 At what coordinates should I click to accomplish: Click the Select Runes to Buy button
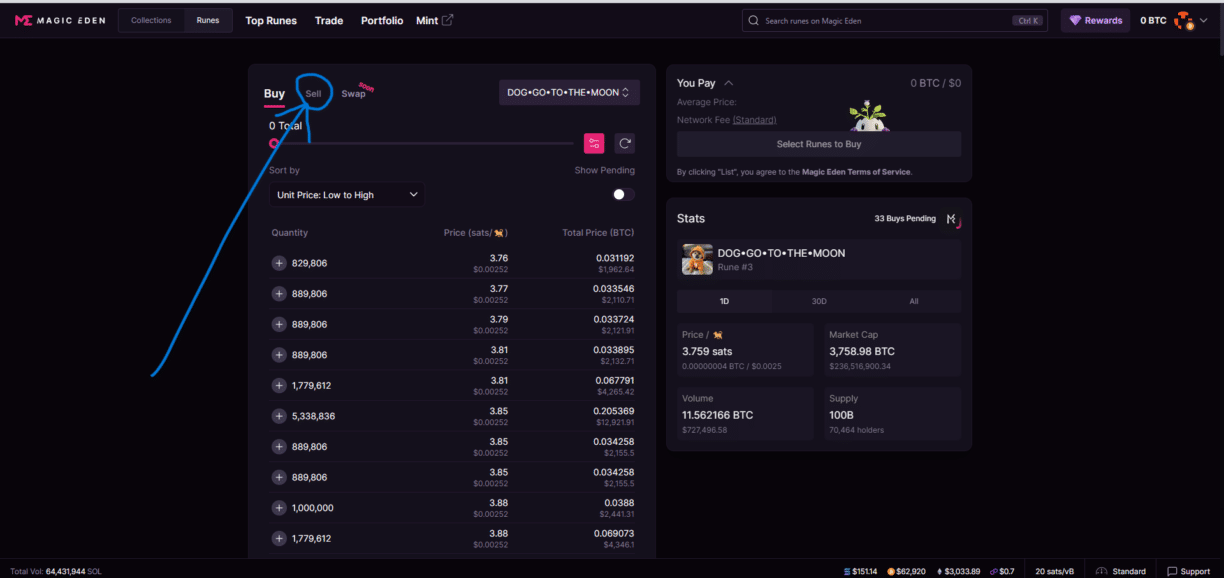point(819,143)
